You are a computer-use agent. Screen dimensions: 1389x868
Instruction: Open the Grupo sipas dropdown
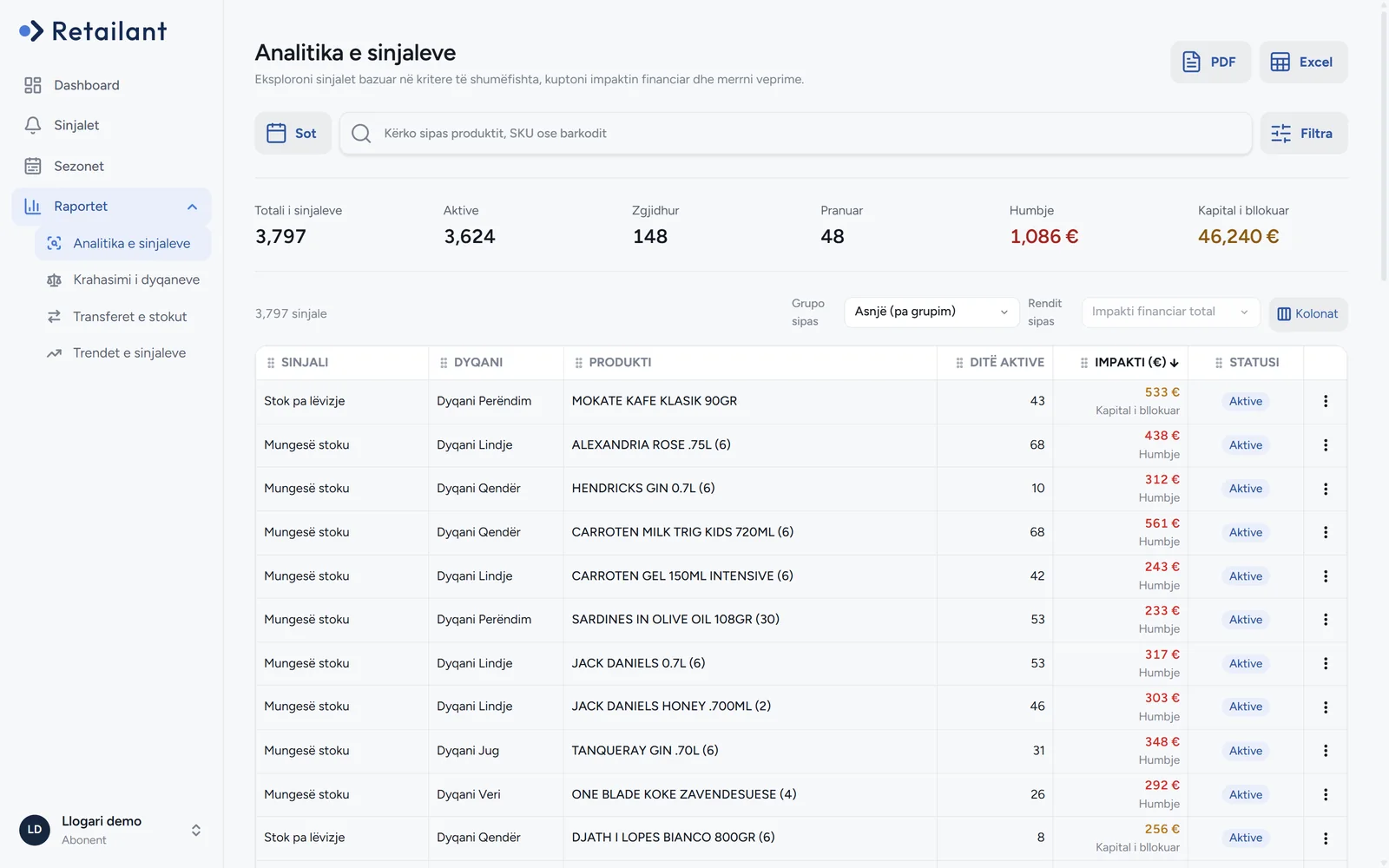[931, 312]
